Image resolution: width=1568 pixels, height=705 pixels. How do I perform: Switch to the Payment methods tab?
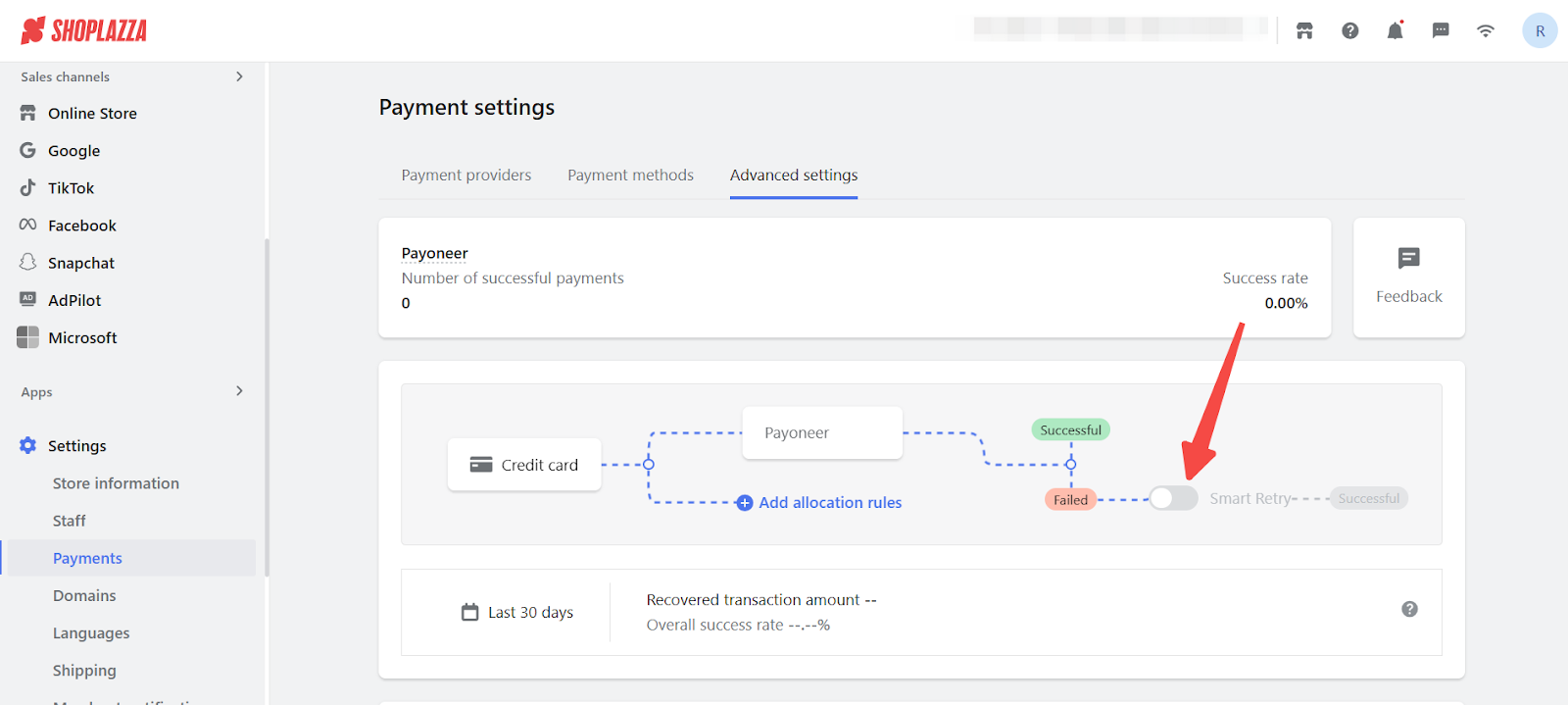coord(630,175)
